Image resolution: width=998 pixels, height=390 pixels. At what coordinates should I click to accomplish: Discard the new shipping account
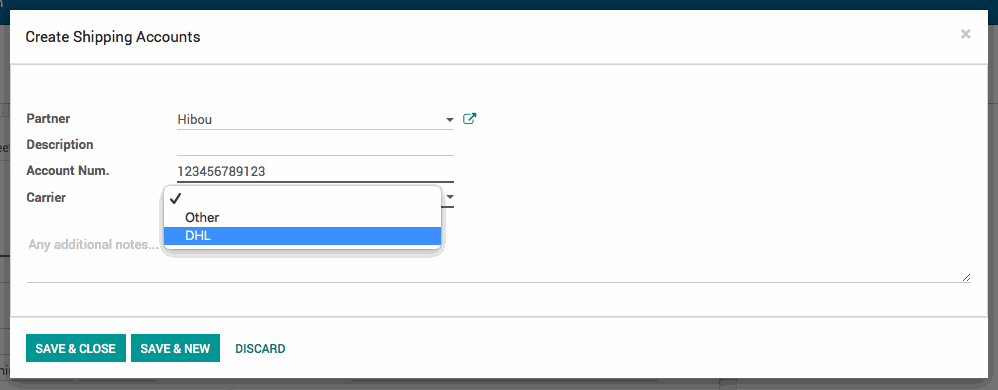click(x=260, y=349)
